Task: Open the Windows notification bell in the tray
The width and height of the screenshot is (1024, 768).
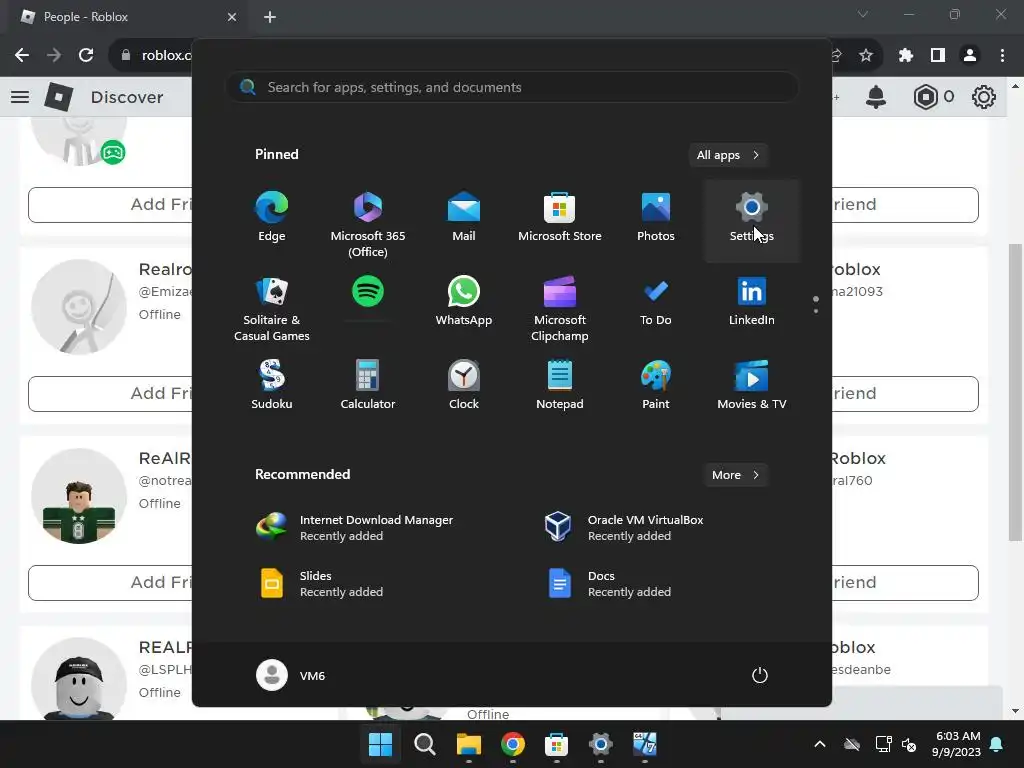Action: [996, 744]
